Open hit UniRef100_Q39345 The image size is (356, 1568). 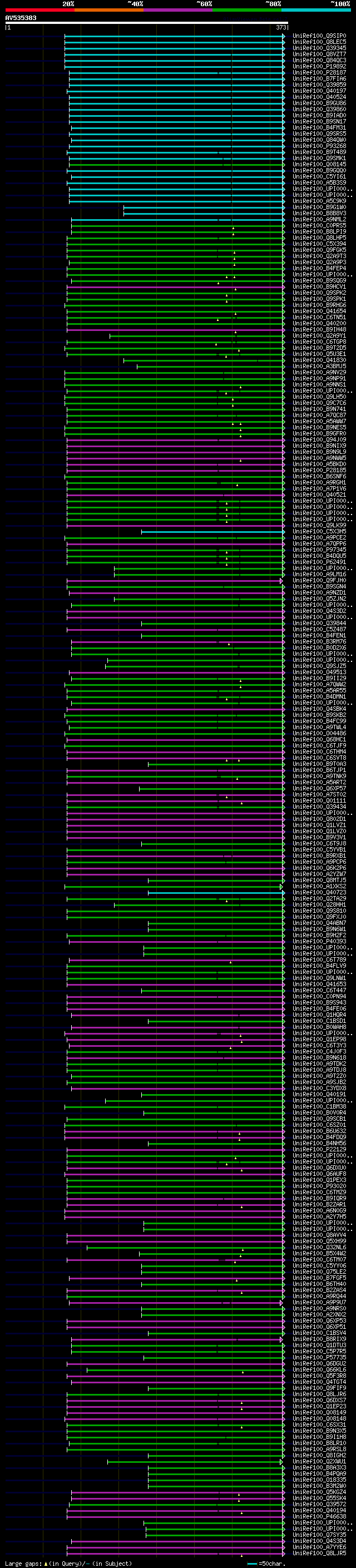point(319,48)
